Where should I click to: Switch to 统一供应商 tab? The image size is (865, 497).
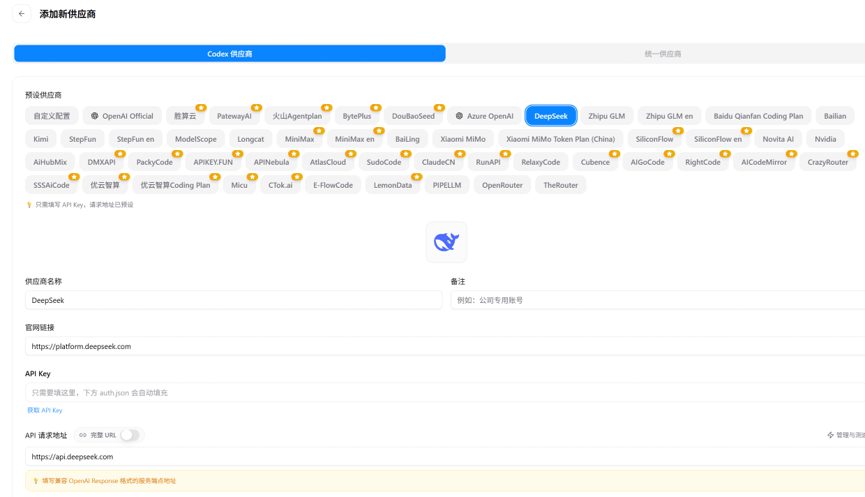(663, 54)
